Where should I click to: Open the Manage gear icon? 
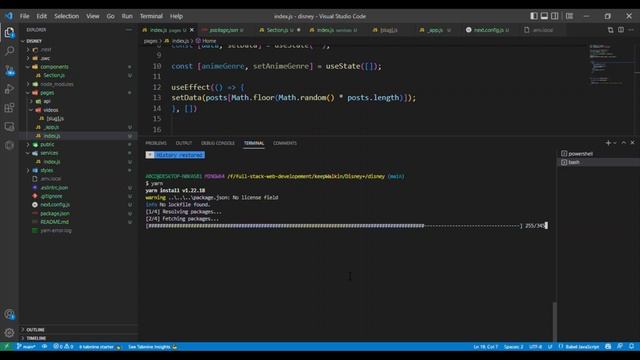pos(9,333)
